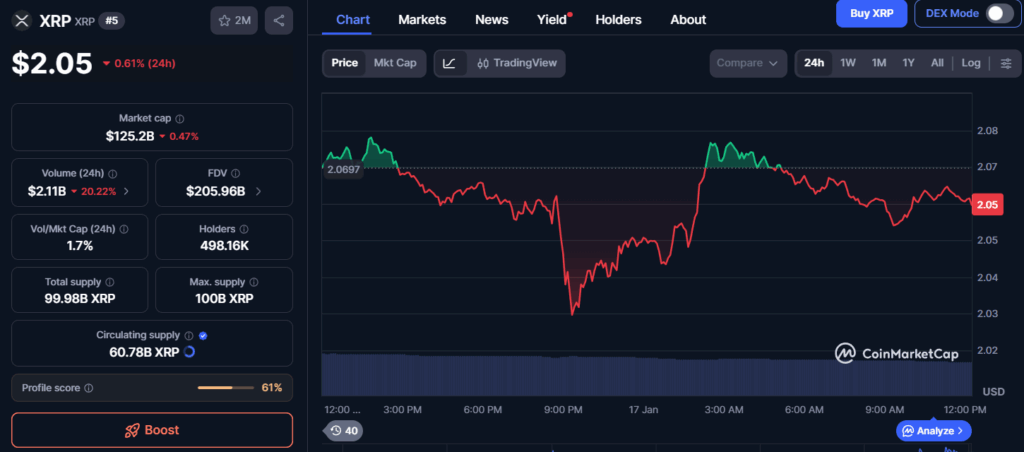Switch to line chart icon view

pos(450,63)
